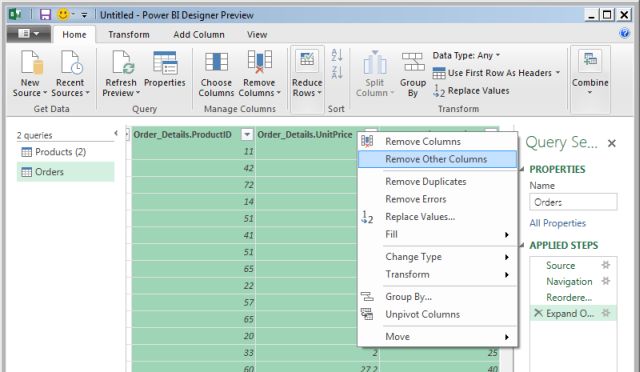Choose Replace Values... in context menu
Viewport: 640px width, 372px height.
tap(438, 217)
